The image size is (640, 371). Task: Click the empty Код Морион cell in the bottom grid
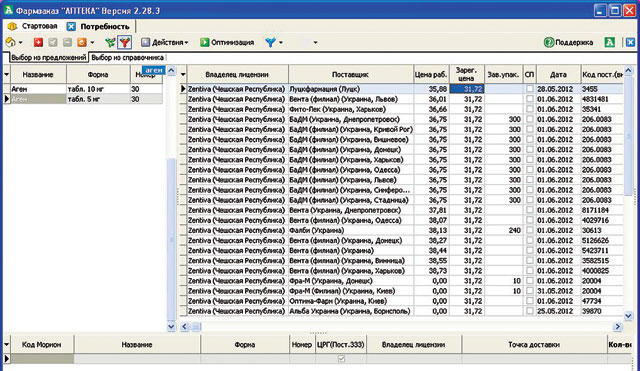[x=42, y=359]
